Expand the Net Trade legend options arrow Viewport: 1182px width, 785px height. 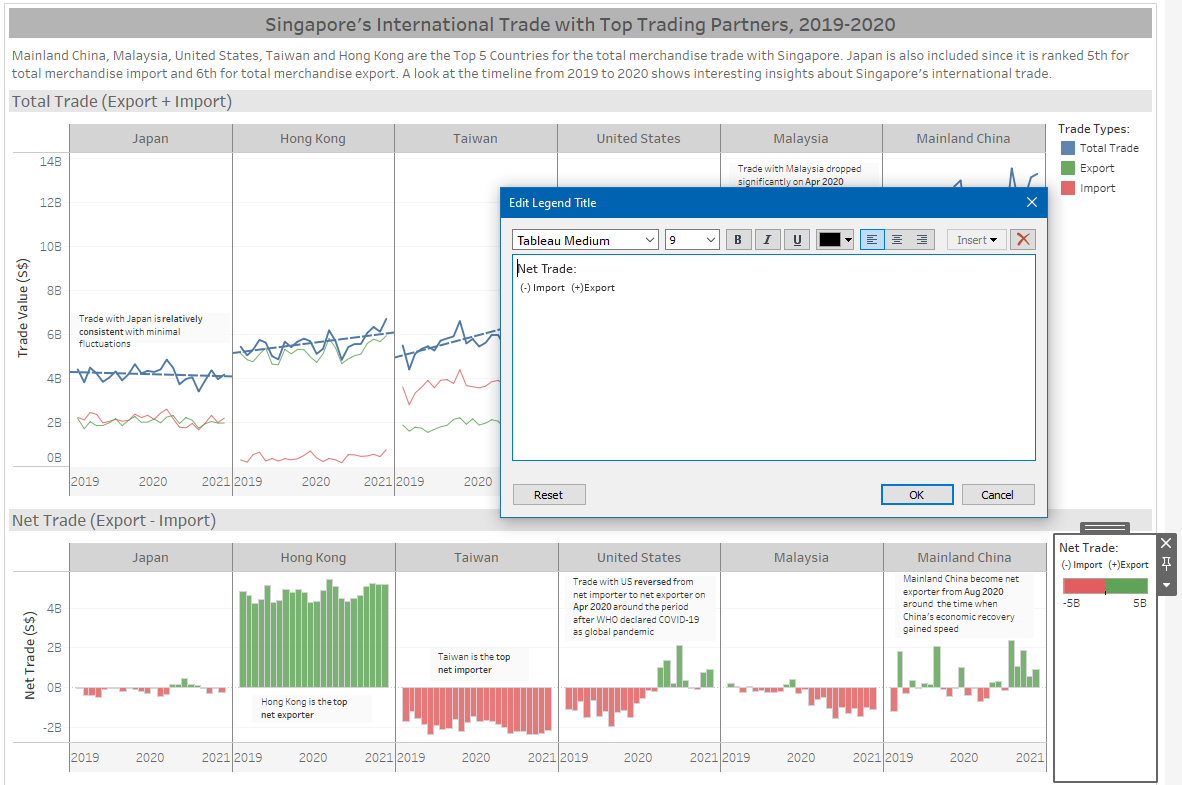1165,585
